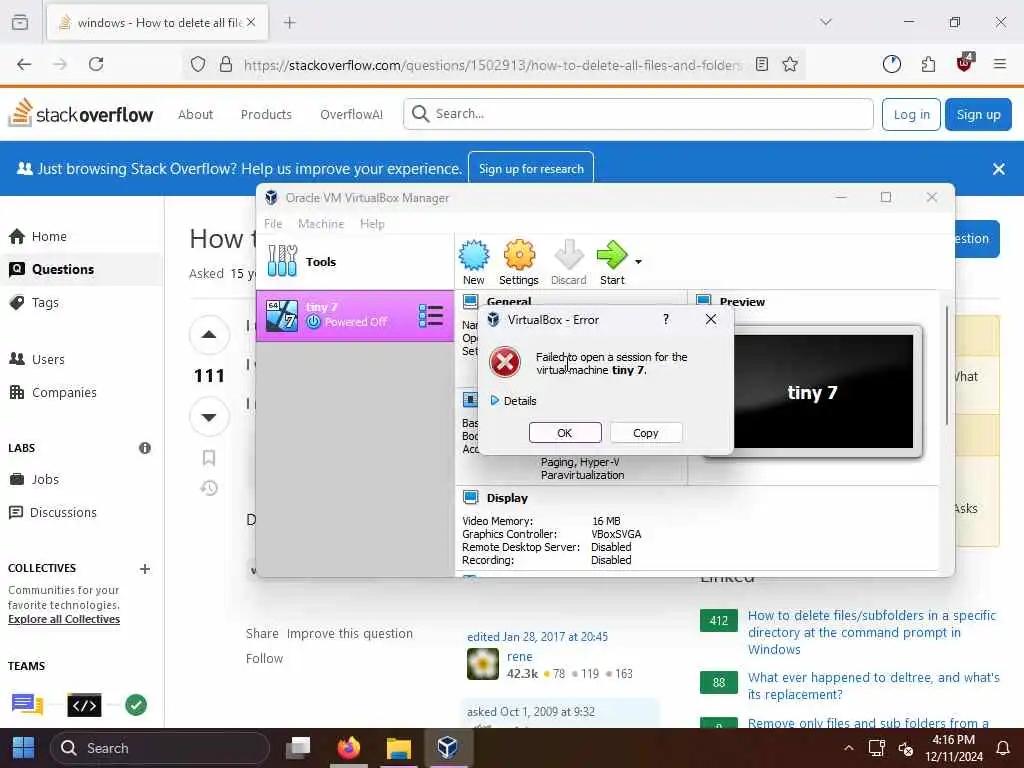Click the New machine icon in VirtualBox
Viewport: 1024px width, 768px height.
pyautogui.click(x=473, y=261)
